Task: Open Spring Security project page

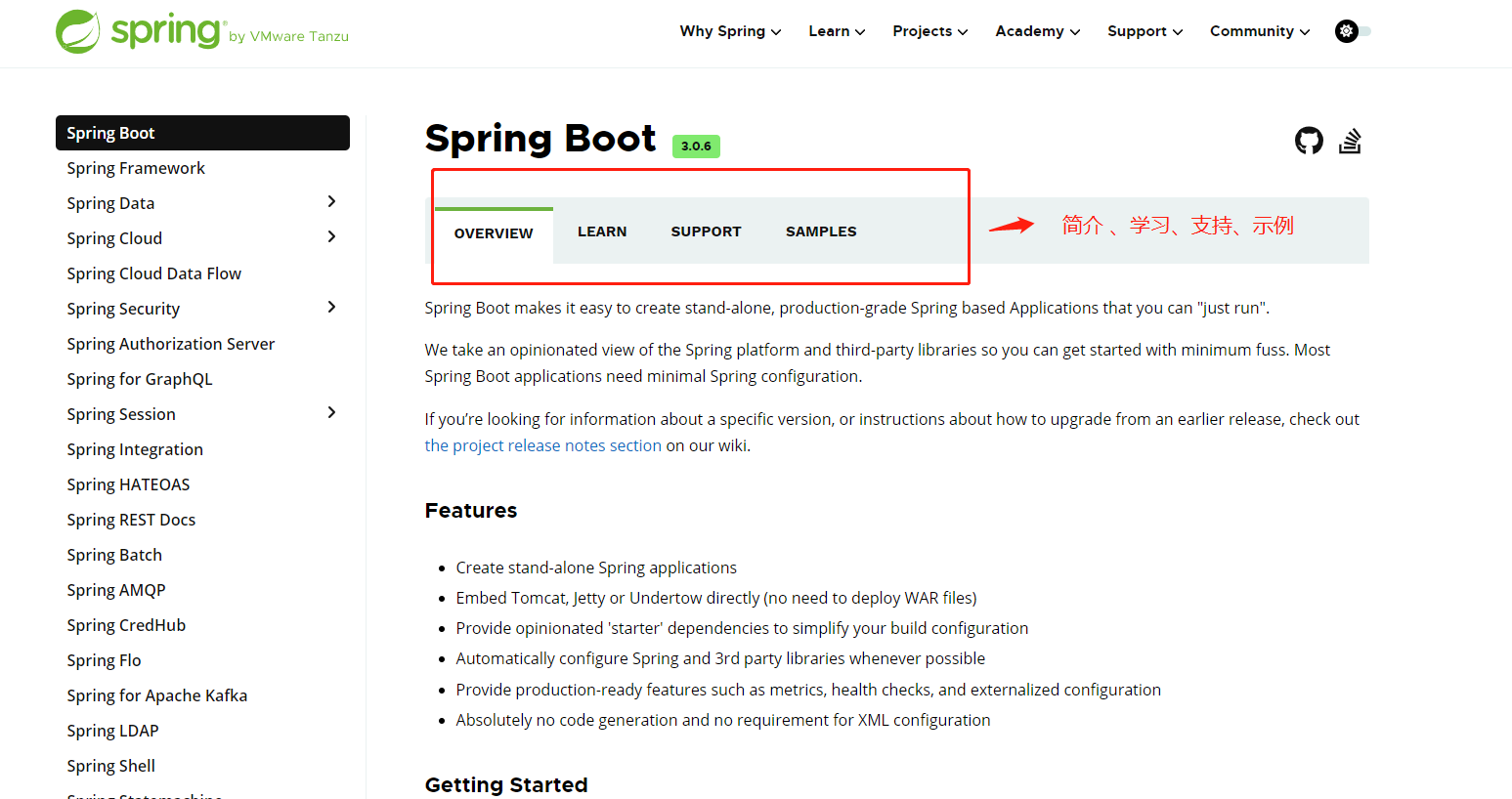Action: pyautogui.click(x=123, y=309)
